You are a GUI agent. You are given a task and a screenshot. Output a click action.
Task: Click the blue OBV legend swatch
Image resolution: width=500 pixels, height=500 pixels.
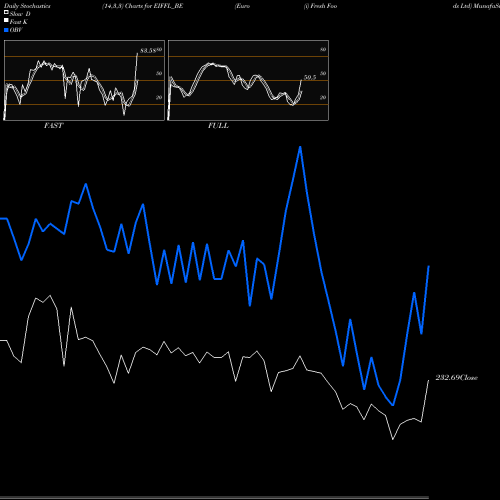pos(6,30)
